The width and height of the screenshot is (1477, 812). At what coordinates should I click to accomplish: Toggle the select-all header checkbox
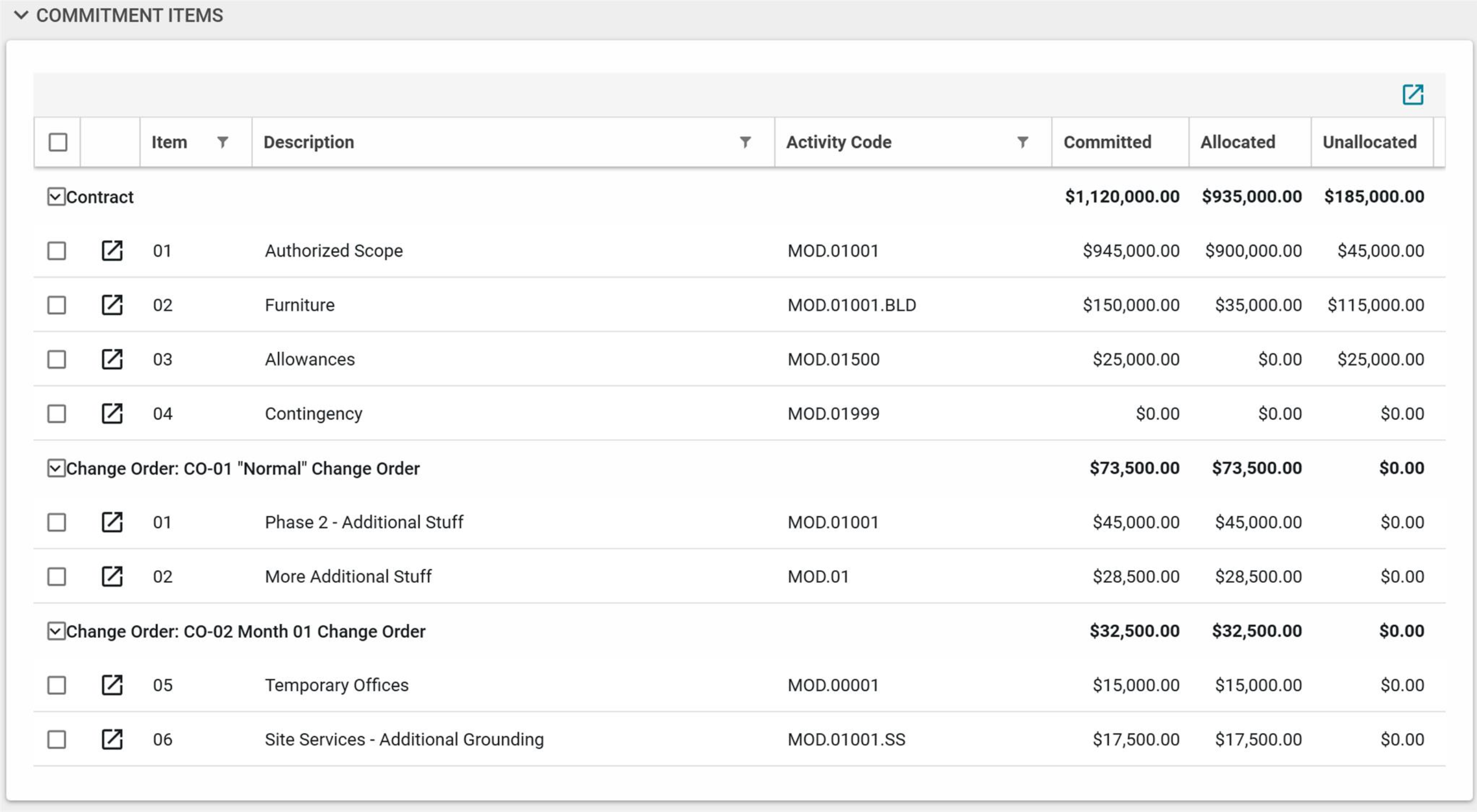coord(58,142)
